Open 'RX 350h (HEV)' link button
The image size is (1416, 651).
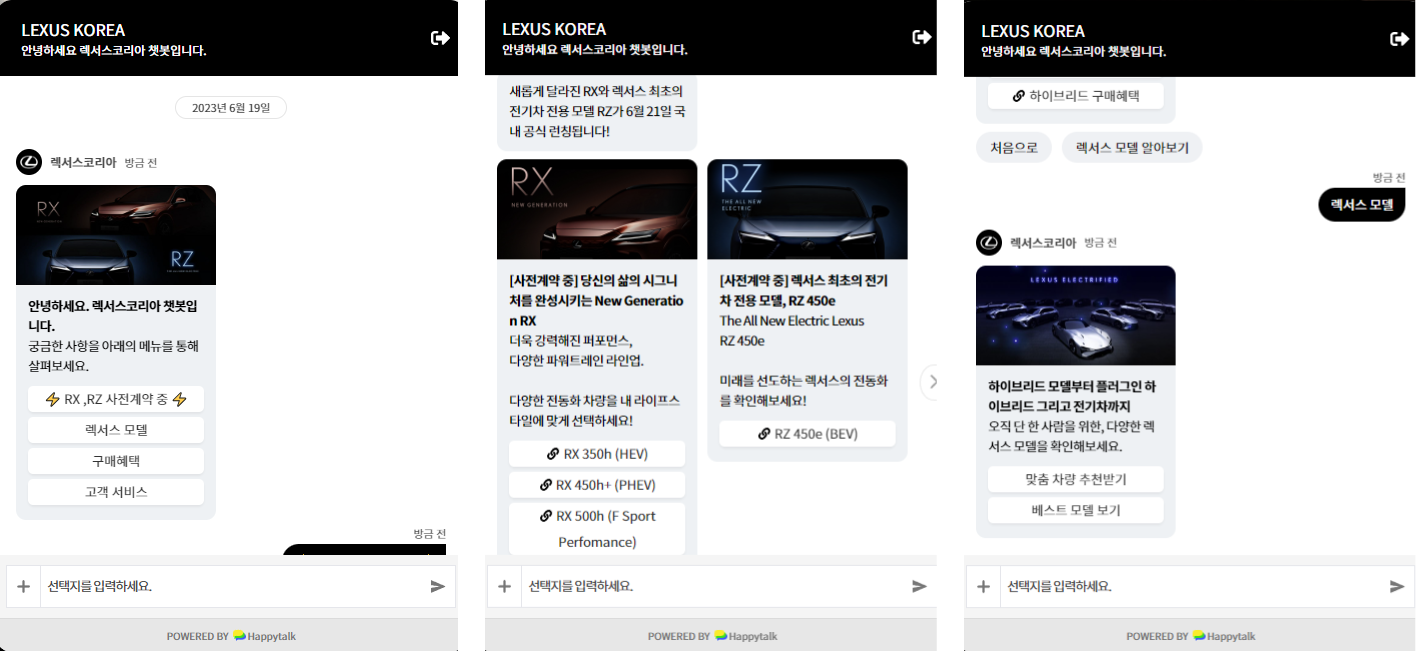[597, 454]
